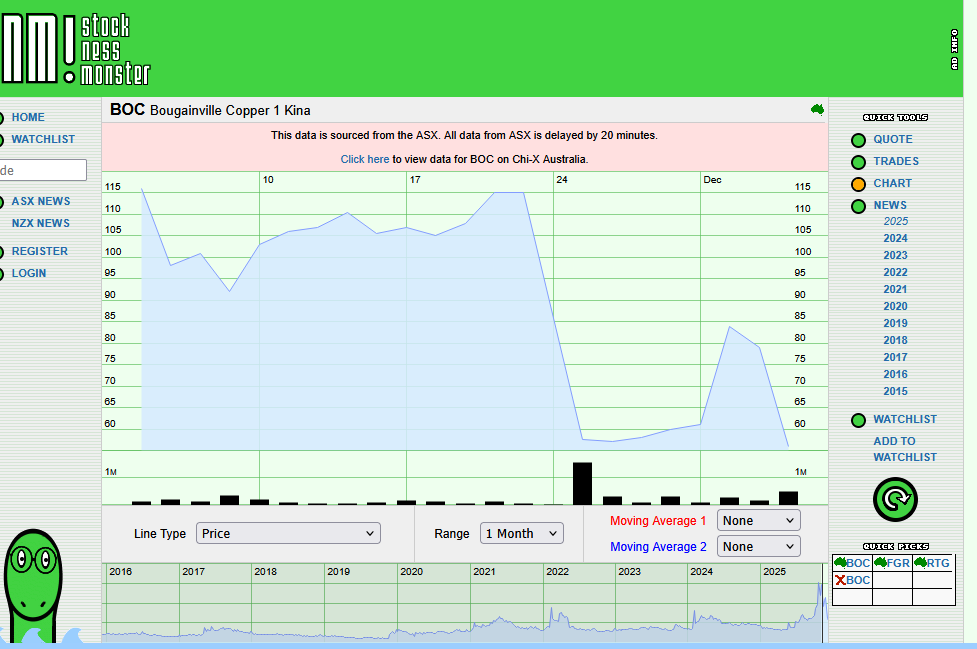The height and width of the screenshot is (649, 977).
Task: Open the Moving Average 2 dropdown
Action: 757,547
